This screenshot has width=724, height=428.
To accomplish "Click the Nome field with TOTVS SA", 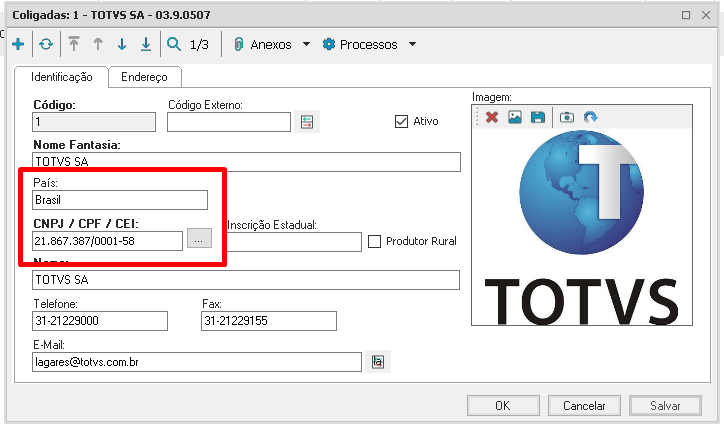I will pyautogui.click(x=246, y=280).
